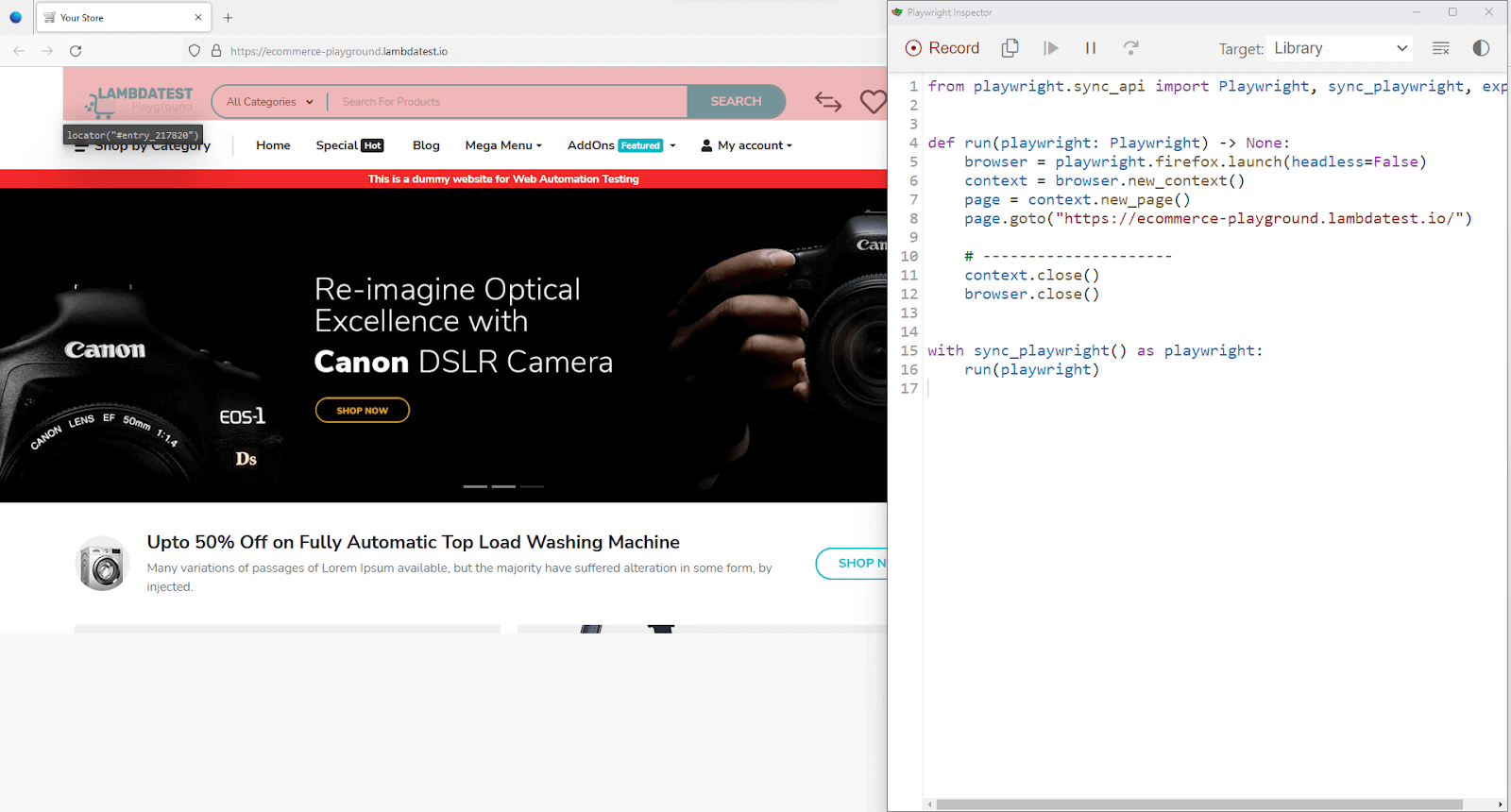
Task: Click the wishlist heart icon
Action: click(x=873, y=101)
